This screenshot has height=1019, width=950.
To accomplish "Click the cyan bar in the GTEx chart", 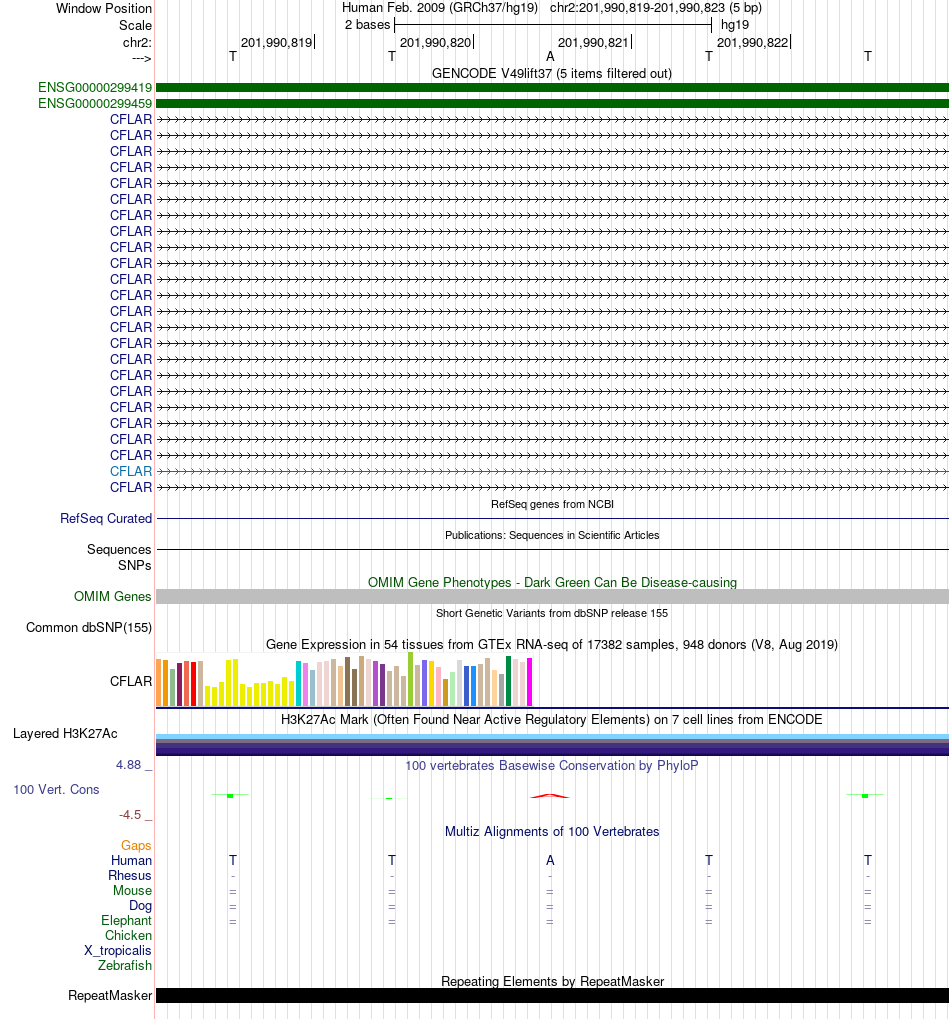I will pyautogui.click(x=298, y=684).
